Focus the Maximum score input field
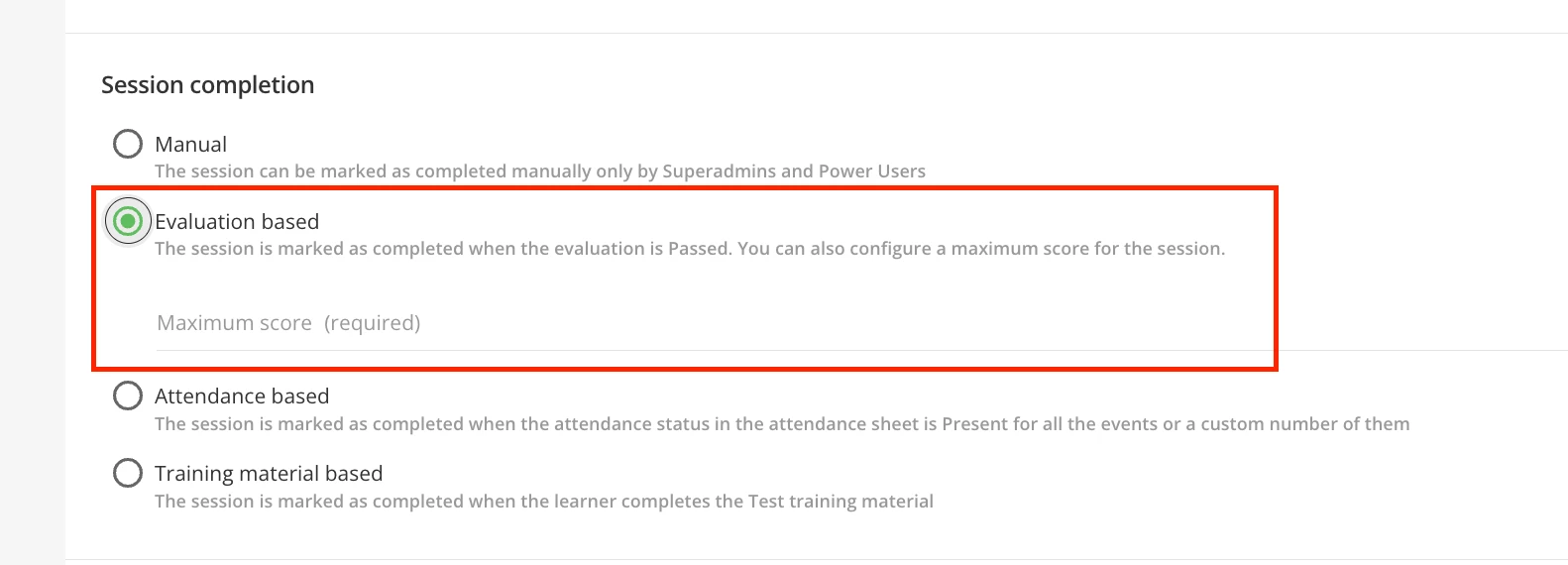1568x565 pixels. (694, 324)
